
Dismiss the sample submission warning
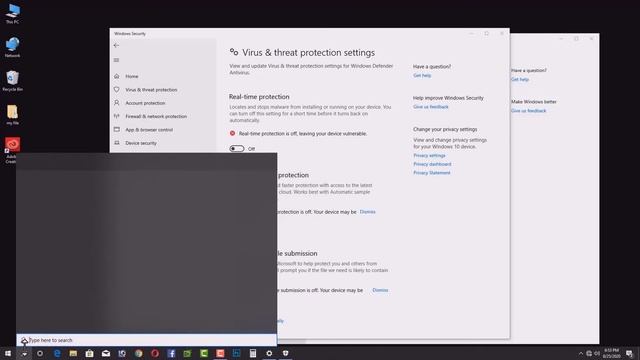pos(380,290)
